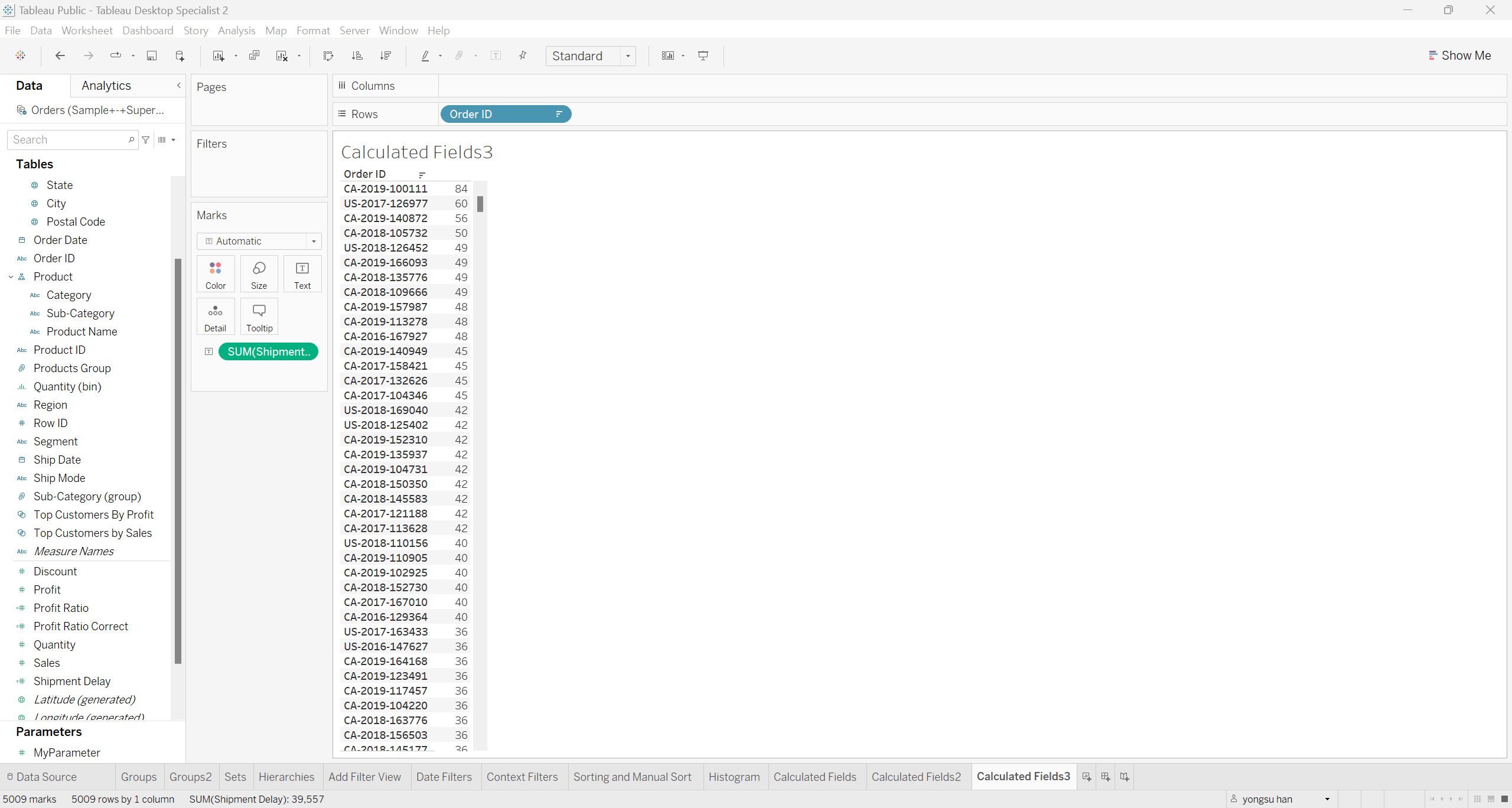This screenshot has width=1512, height=808.
Task: Click the Tooltip button in the Marks card
Action: (259, 317)
